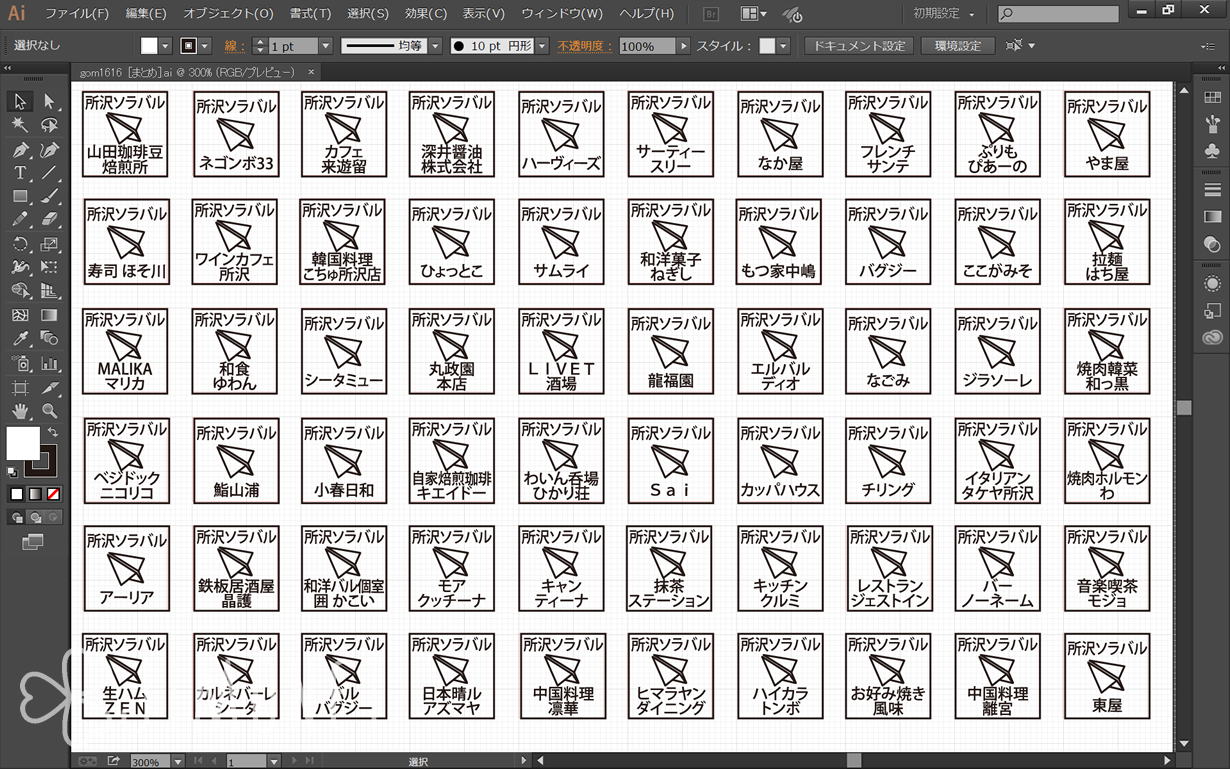Choose the Artboard tool

[20, 388]
